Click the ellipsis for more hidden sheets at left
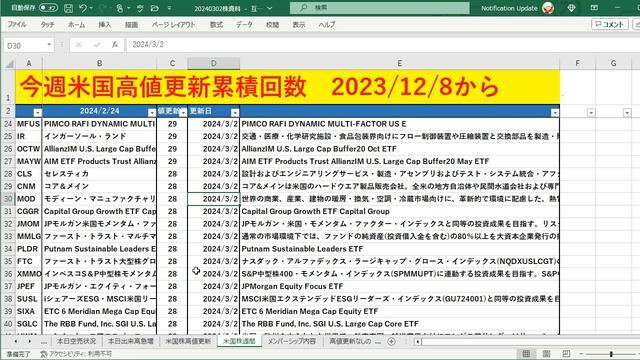Image resolution: width=640 pixels, height=360 pixels. pyautogui.click(x=44, y=342)
